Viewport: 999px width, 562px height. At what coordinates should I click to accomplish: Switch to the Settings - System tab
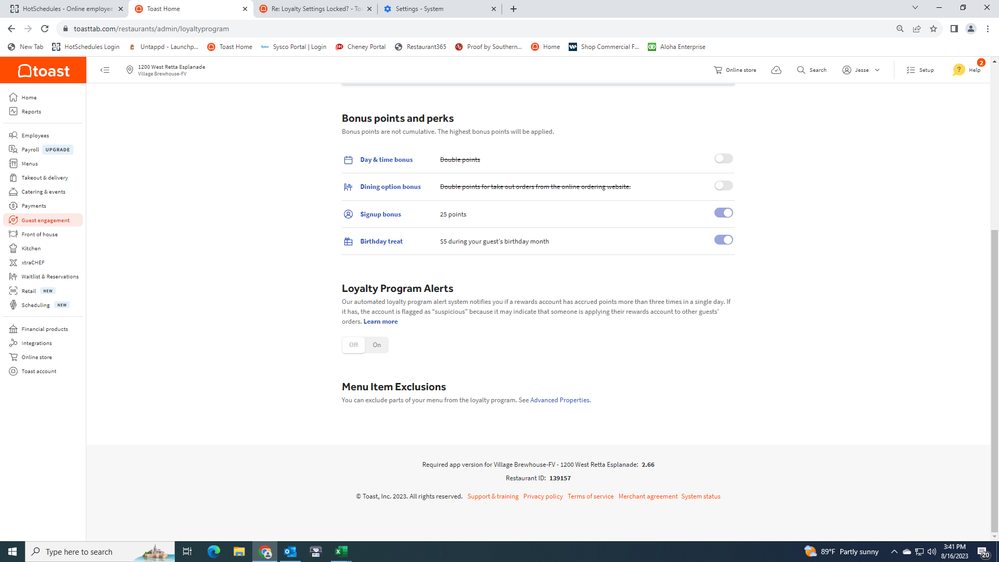point(439,9)
